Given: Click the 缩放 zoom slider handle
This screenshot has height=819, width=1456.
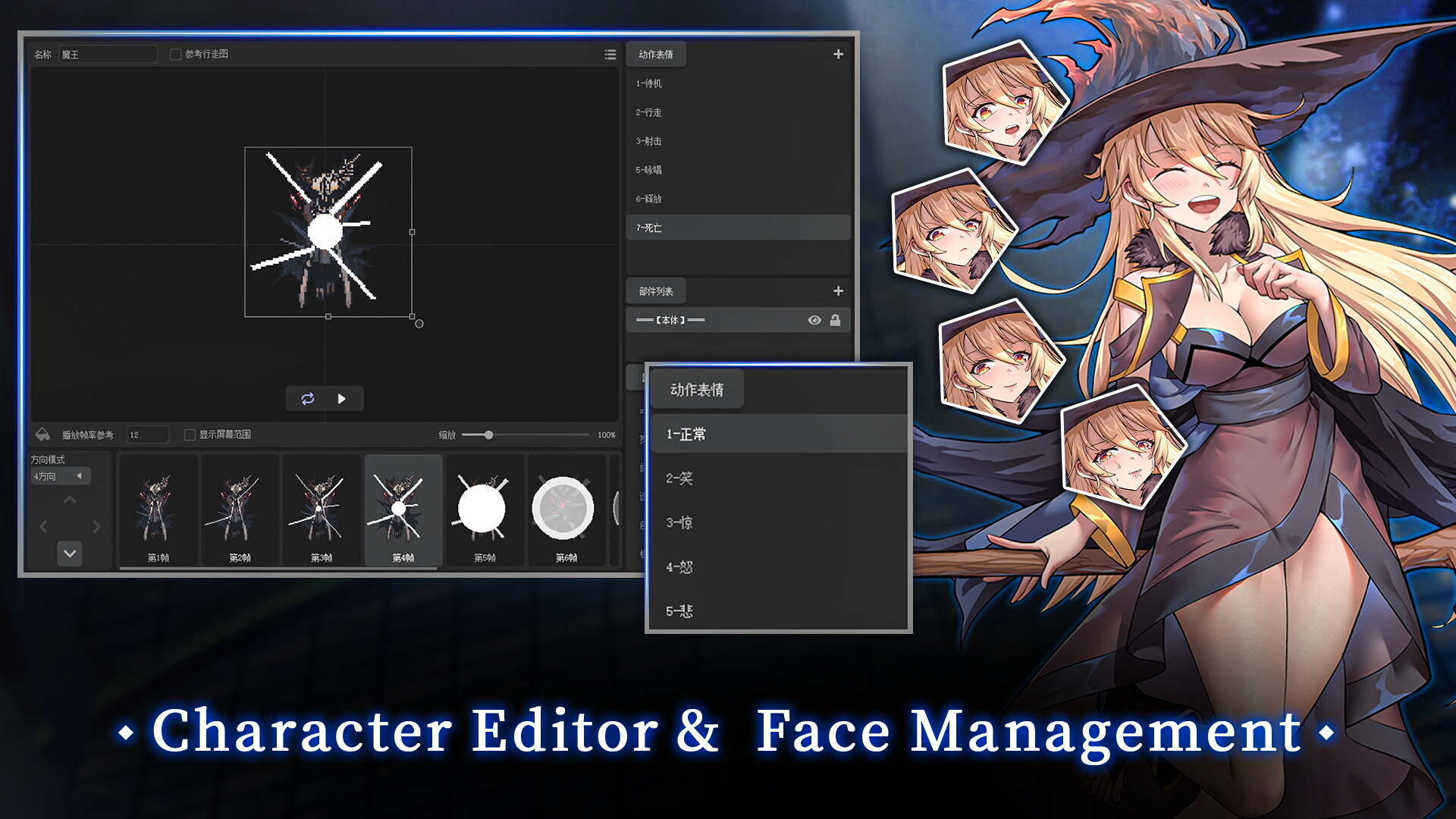Looking at the screenshot, I should click(x=489, y=435).
